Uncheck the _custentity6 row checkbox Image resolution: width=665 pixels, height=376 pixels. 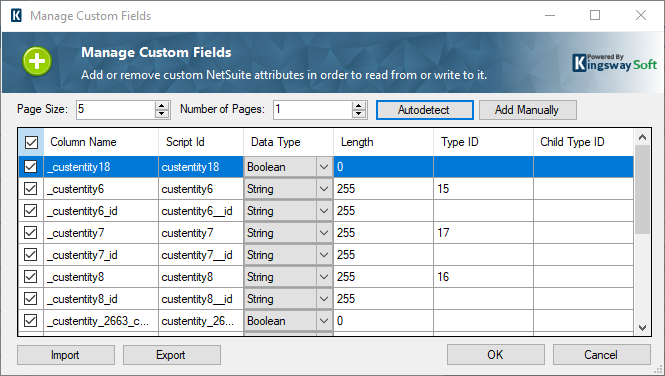coord(31,189)
